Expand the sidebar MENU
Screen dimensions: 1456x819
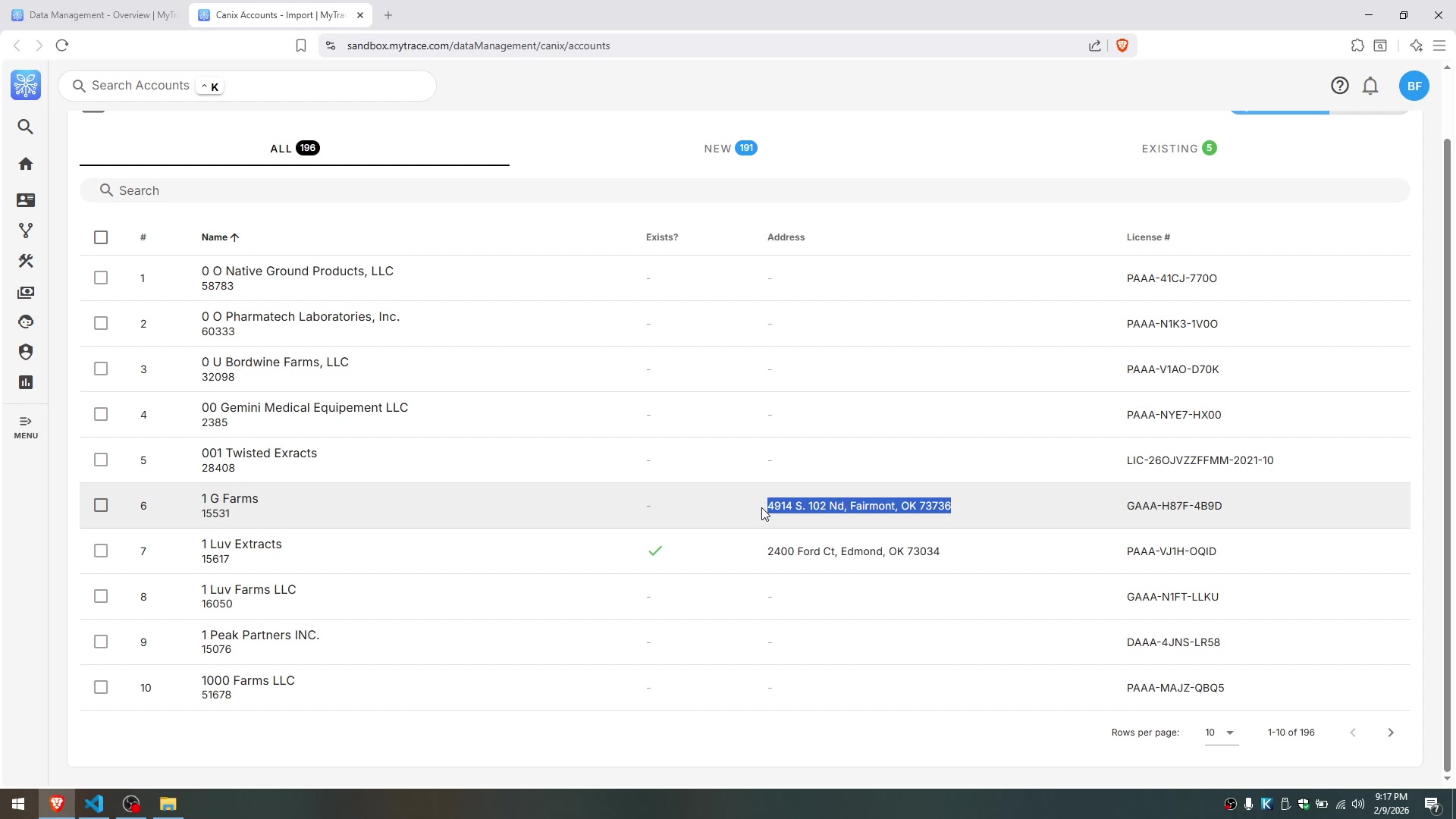coord(26,427)
